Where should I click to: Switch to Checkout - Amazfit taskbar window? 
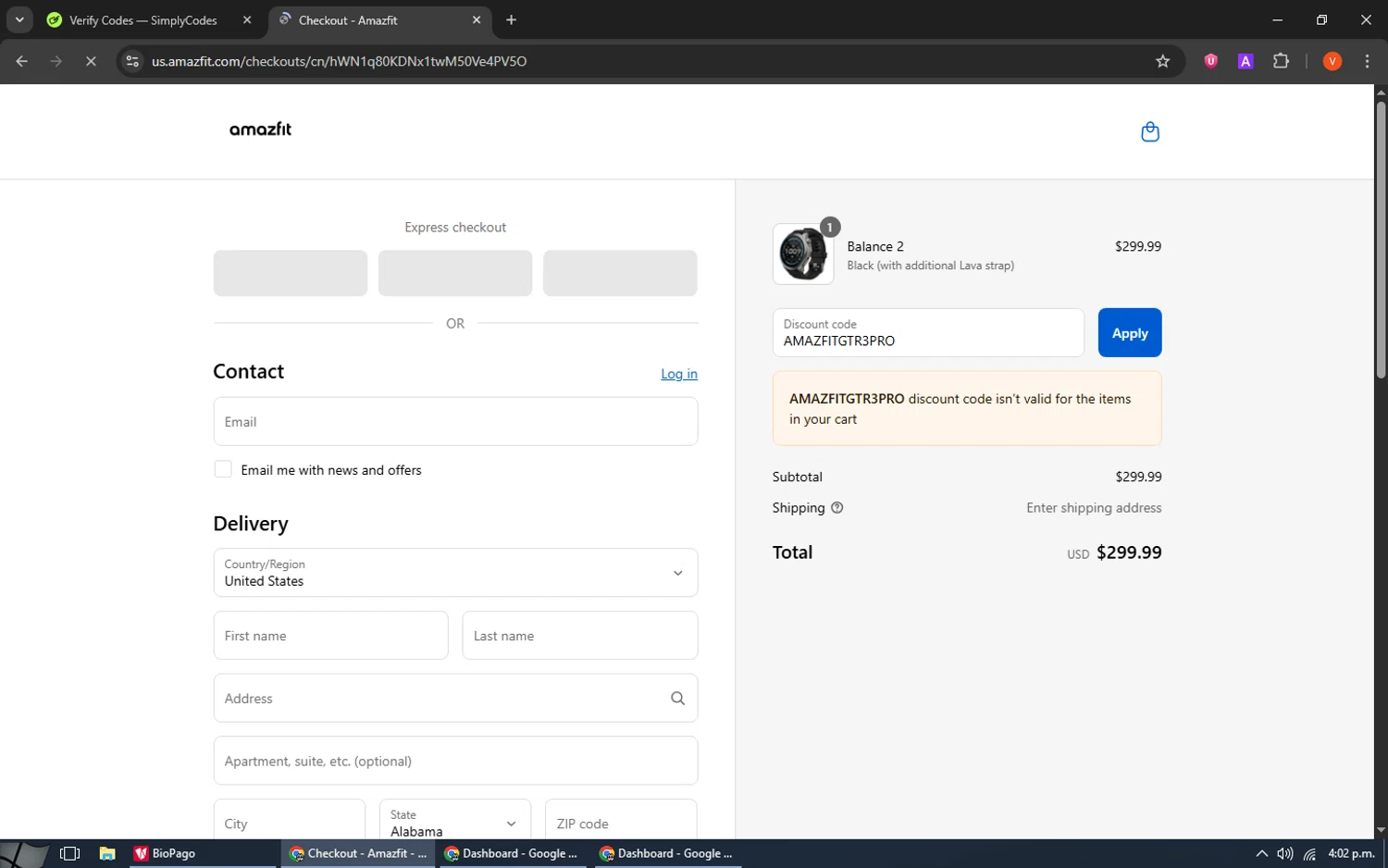point(358,853)
